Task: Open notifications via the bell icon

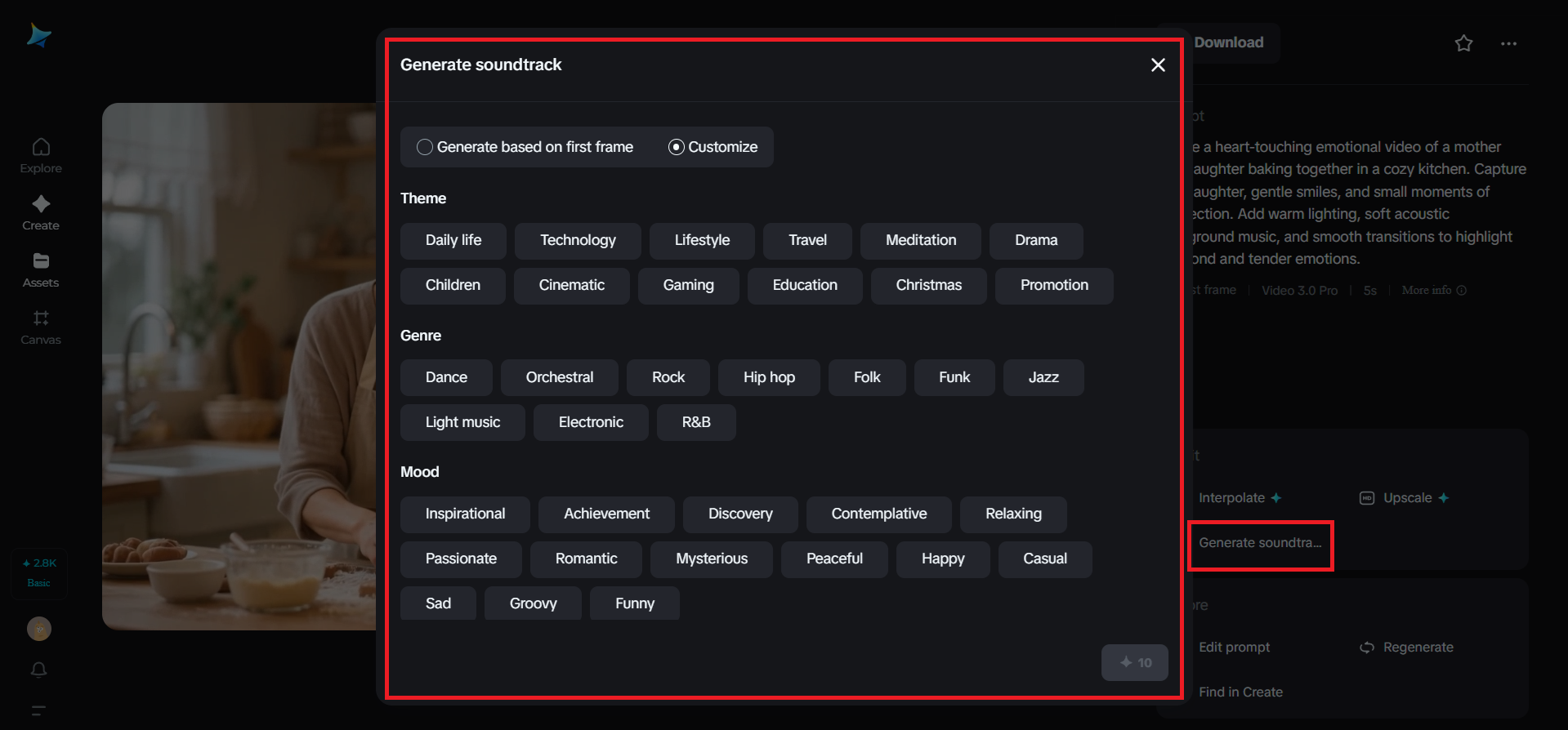Action: coord(38,670)
